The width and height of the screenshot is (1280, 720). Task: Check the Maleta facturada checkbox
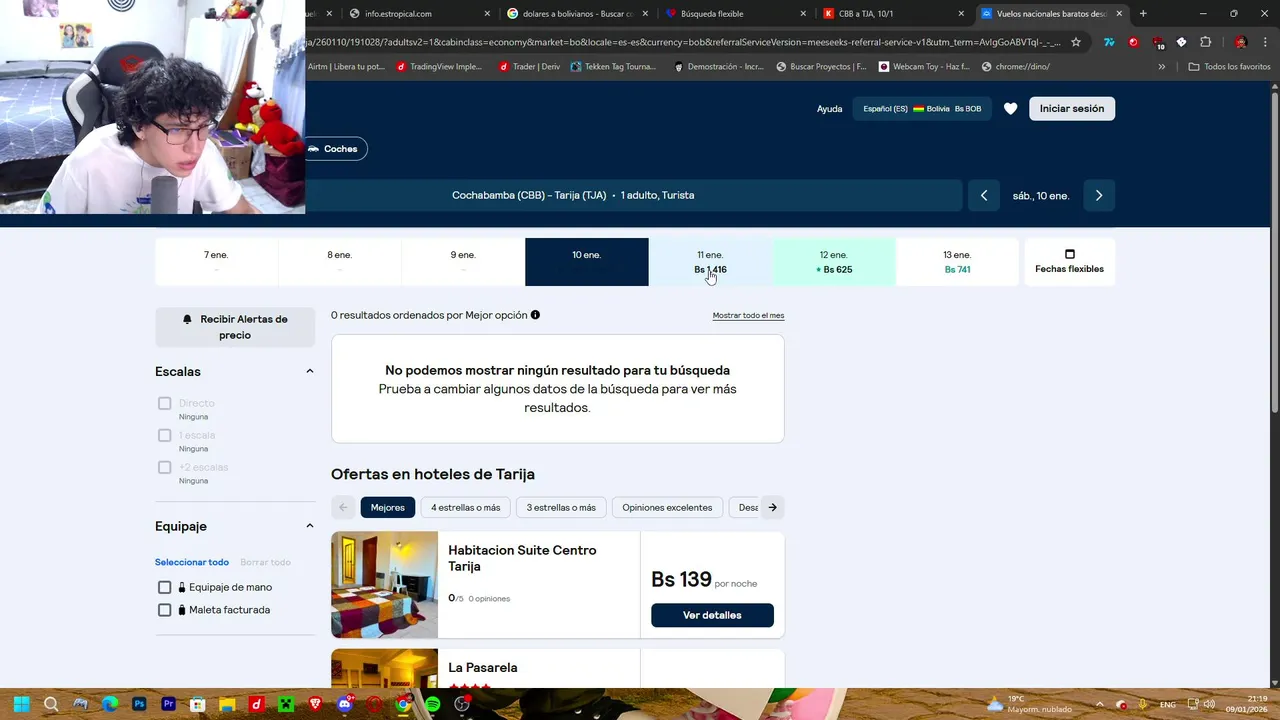(x=164, y=610)
